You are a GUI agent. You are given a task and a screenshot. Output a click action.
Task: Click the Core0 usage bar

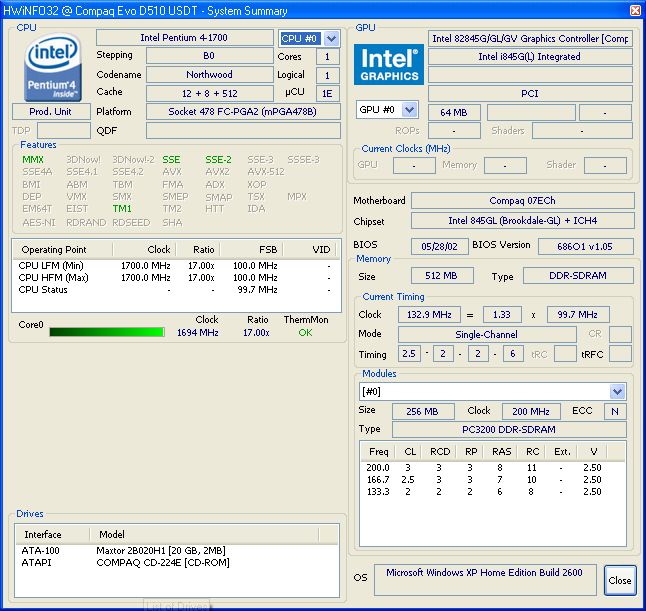(x=107, y=332)
